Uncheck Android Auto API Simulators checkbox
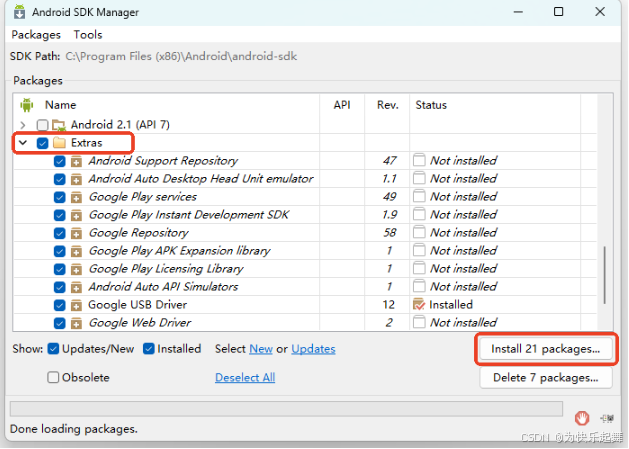This screenshot has height=449, width=629. pos(59,287)
